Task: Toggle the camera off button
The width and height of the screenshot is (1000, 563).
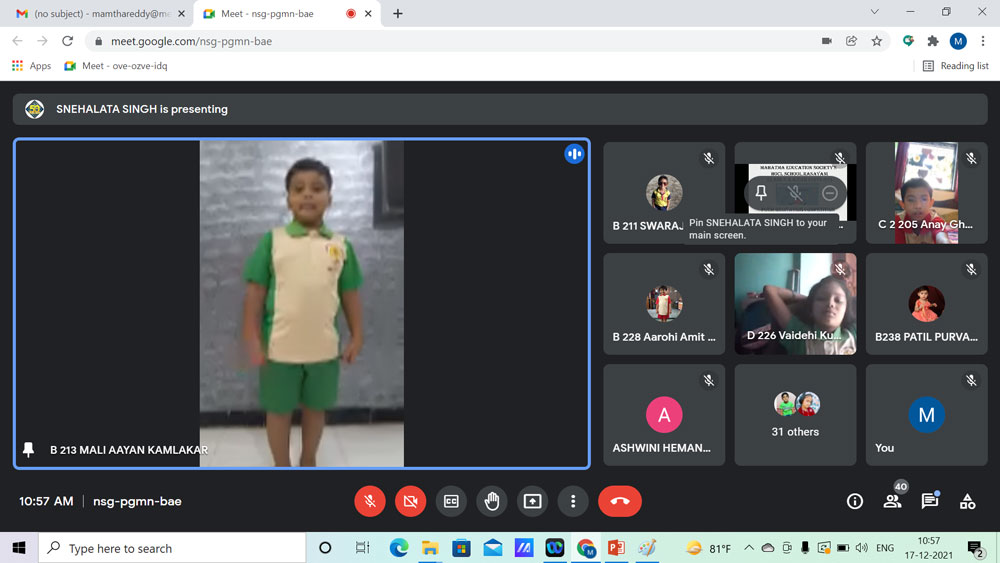Action: [x=410, y=501]
